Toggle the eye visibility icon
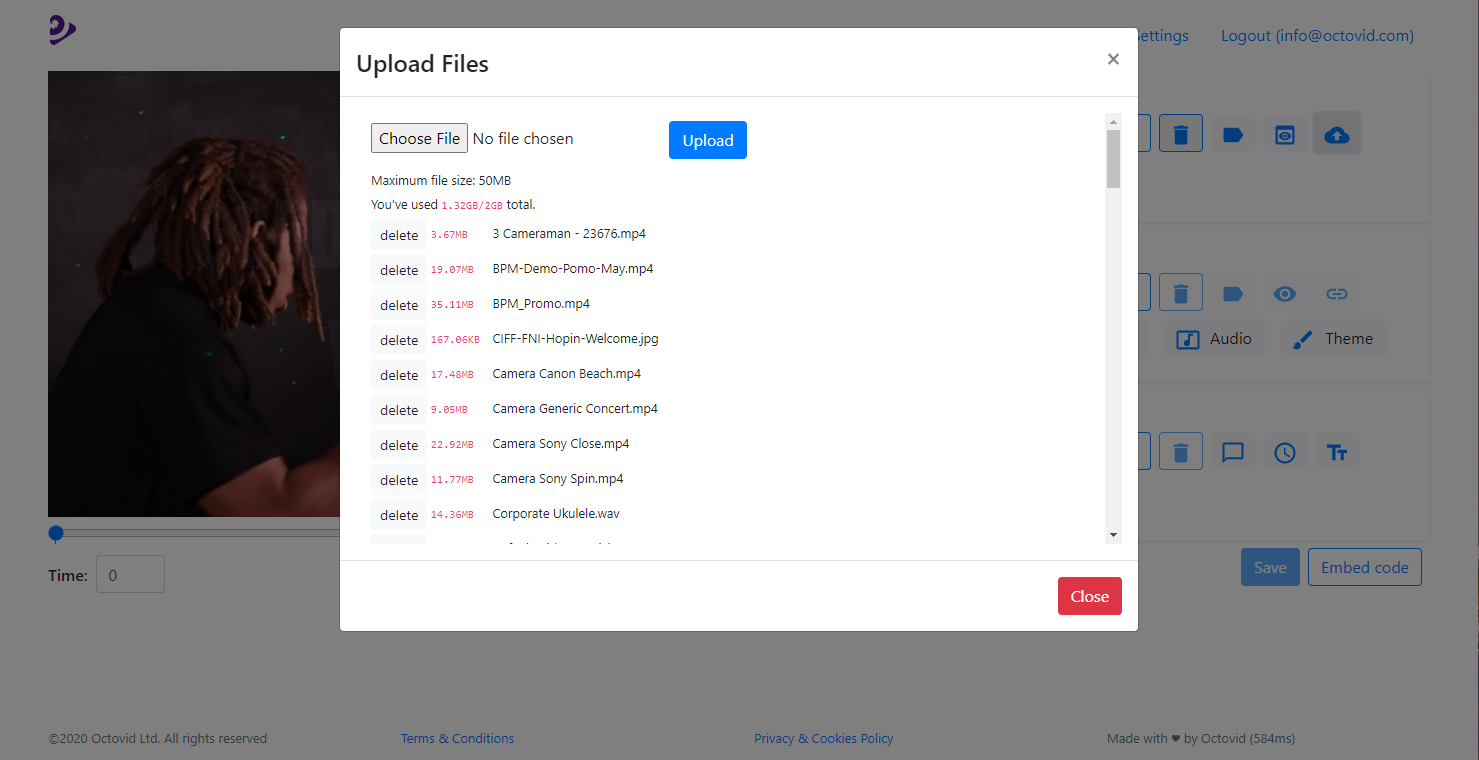The image size is (1479, 760). tap(1285, 293)
